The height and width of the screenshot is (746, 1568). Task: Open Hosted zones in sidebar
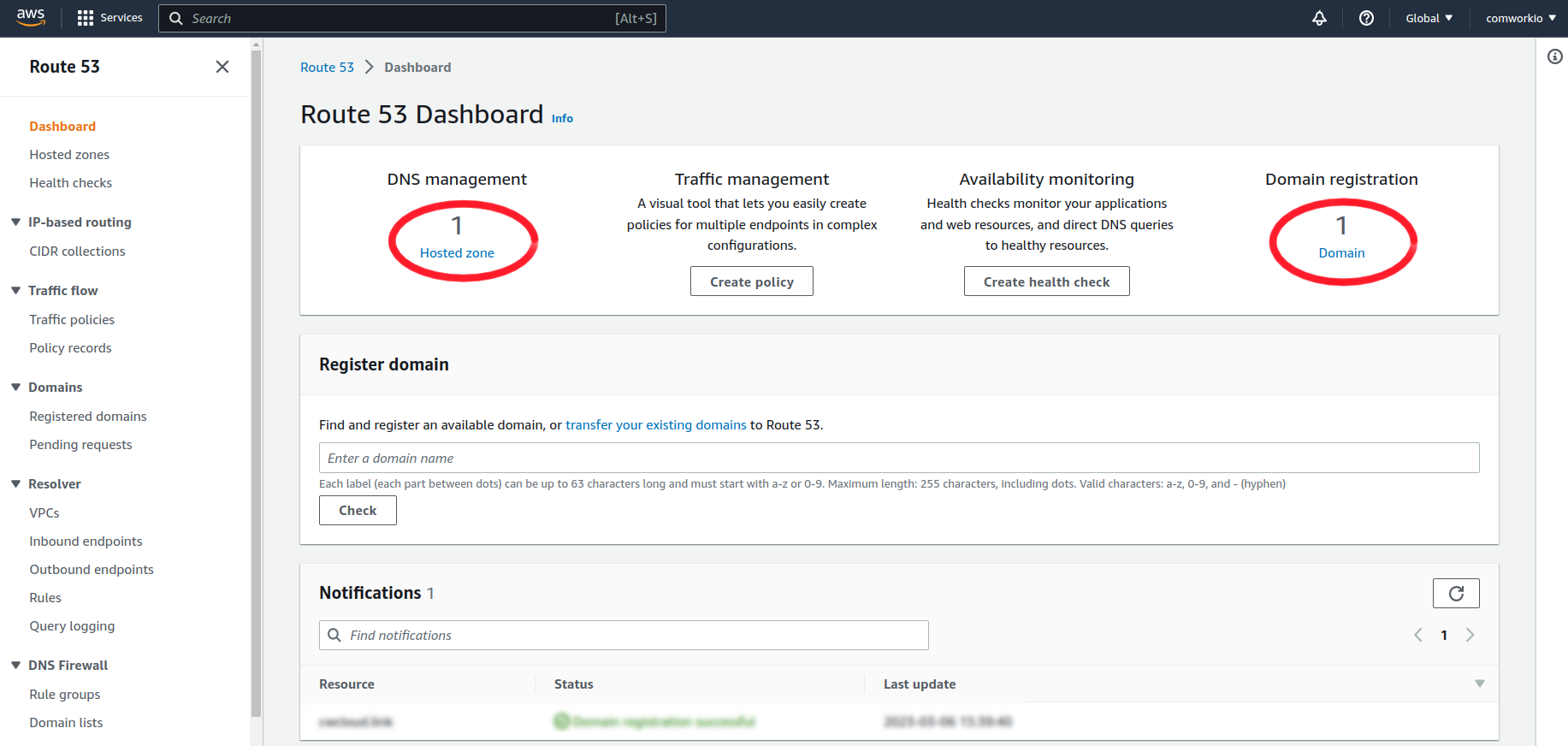pos(69,155)
